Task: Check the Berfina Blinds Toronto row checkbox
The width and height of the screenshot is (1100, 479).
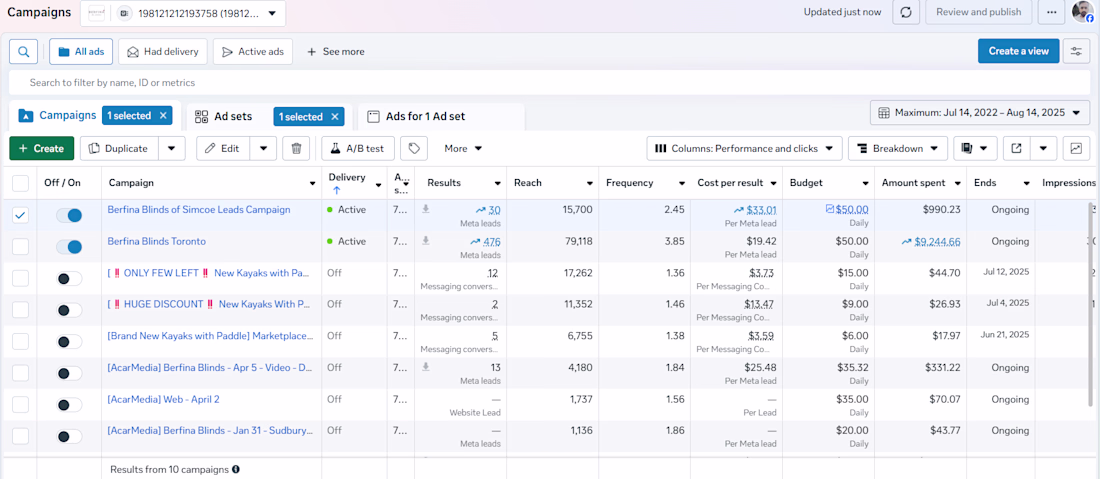Action: 20,247
